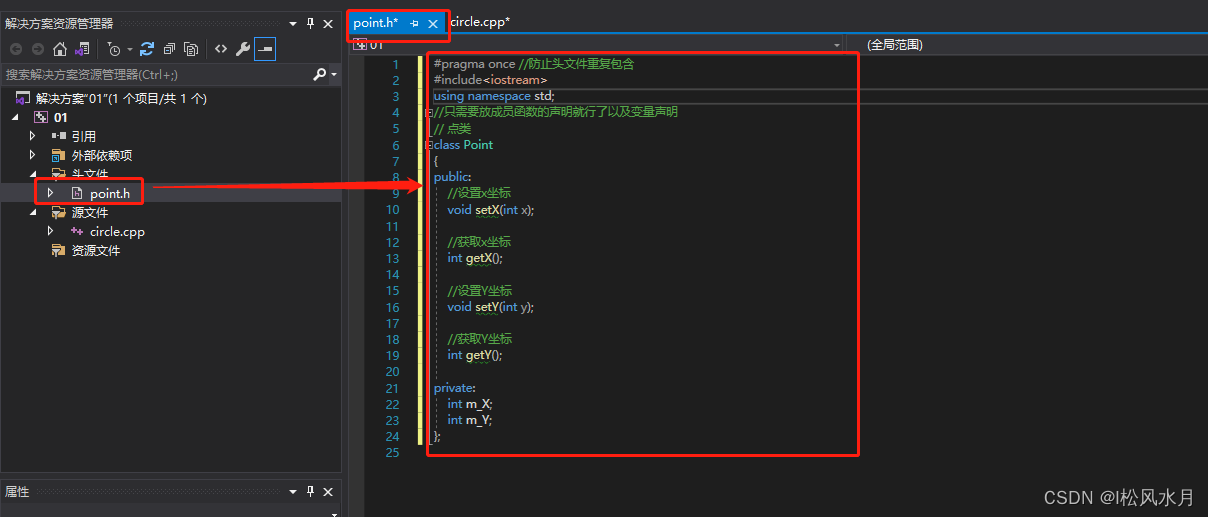Open dropdown arrow beside the clock filter icon

pos(129,50)
